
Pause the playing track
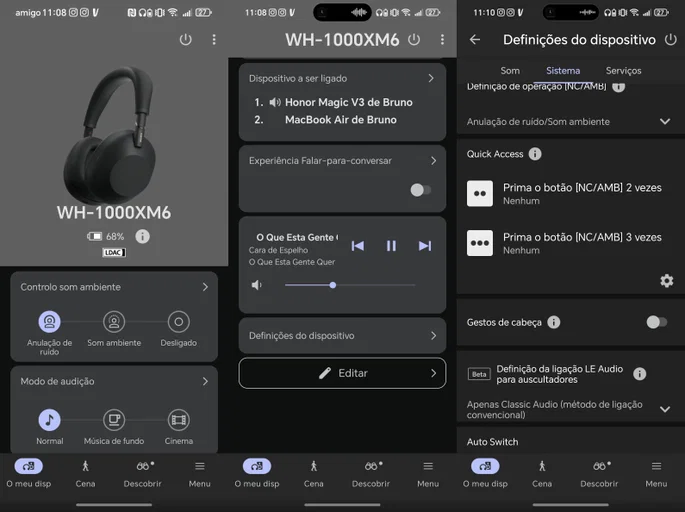[391, 246]
